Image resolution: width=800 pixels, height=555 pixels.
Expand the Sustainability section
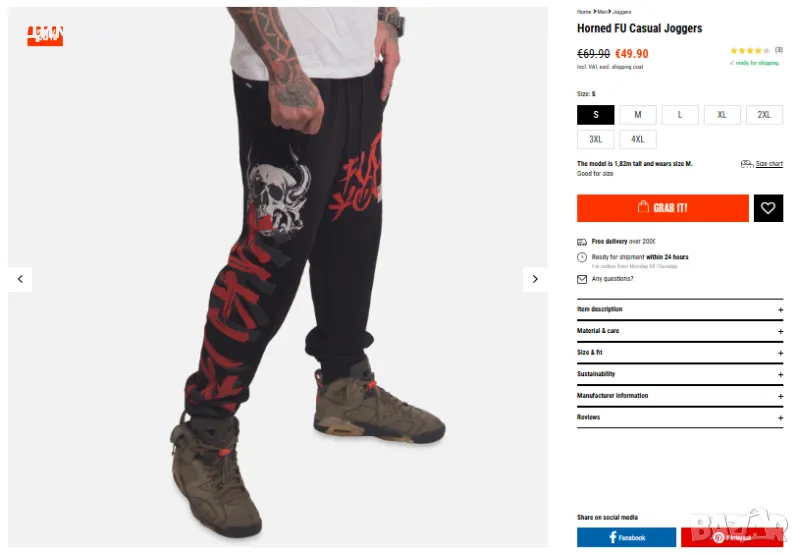point(680,374)
